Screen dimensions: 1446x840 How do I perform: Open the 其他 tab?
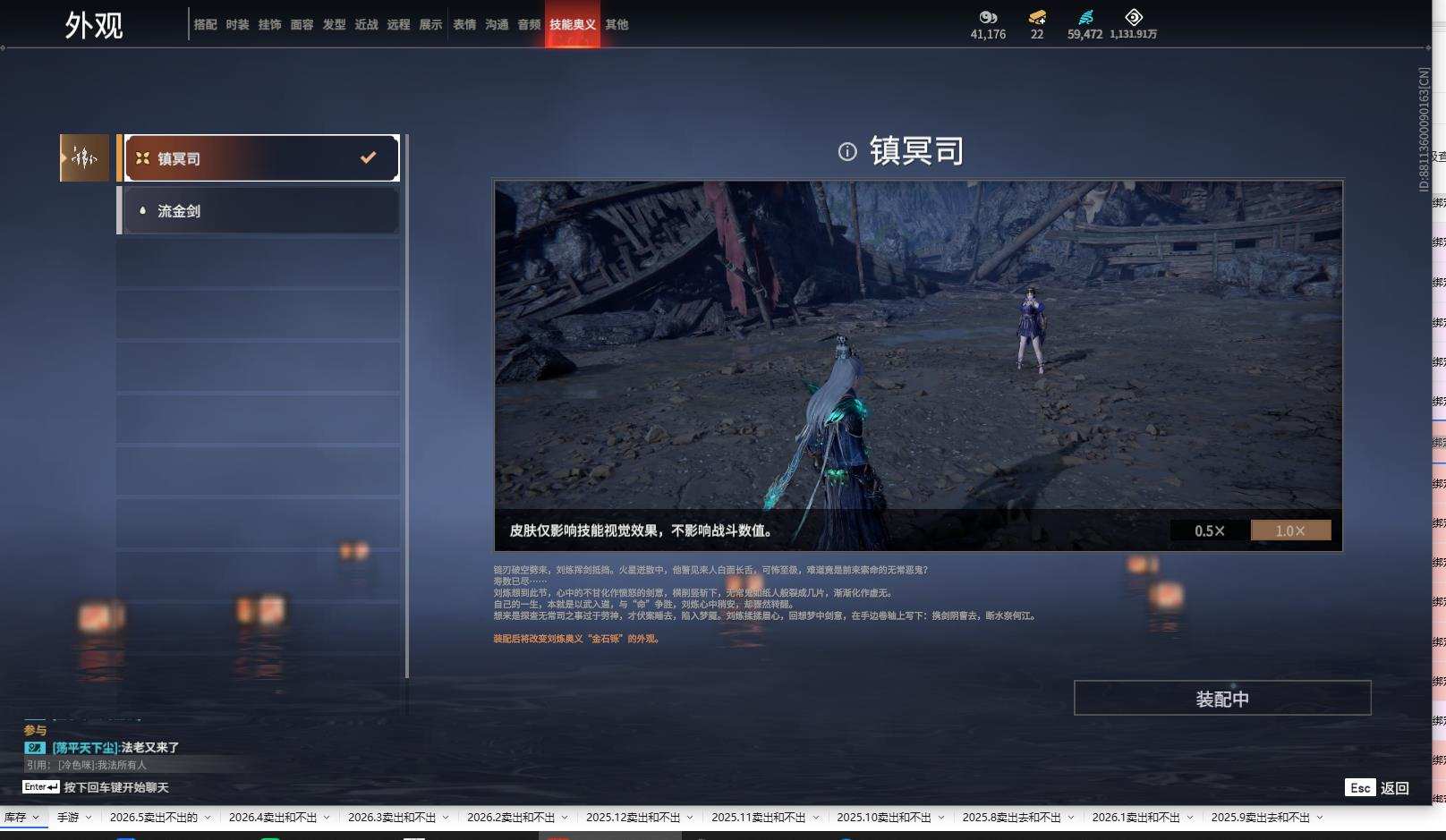click(x=617, y=24)
